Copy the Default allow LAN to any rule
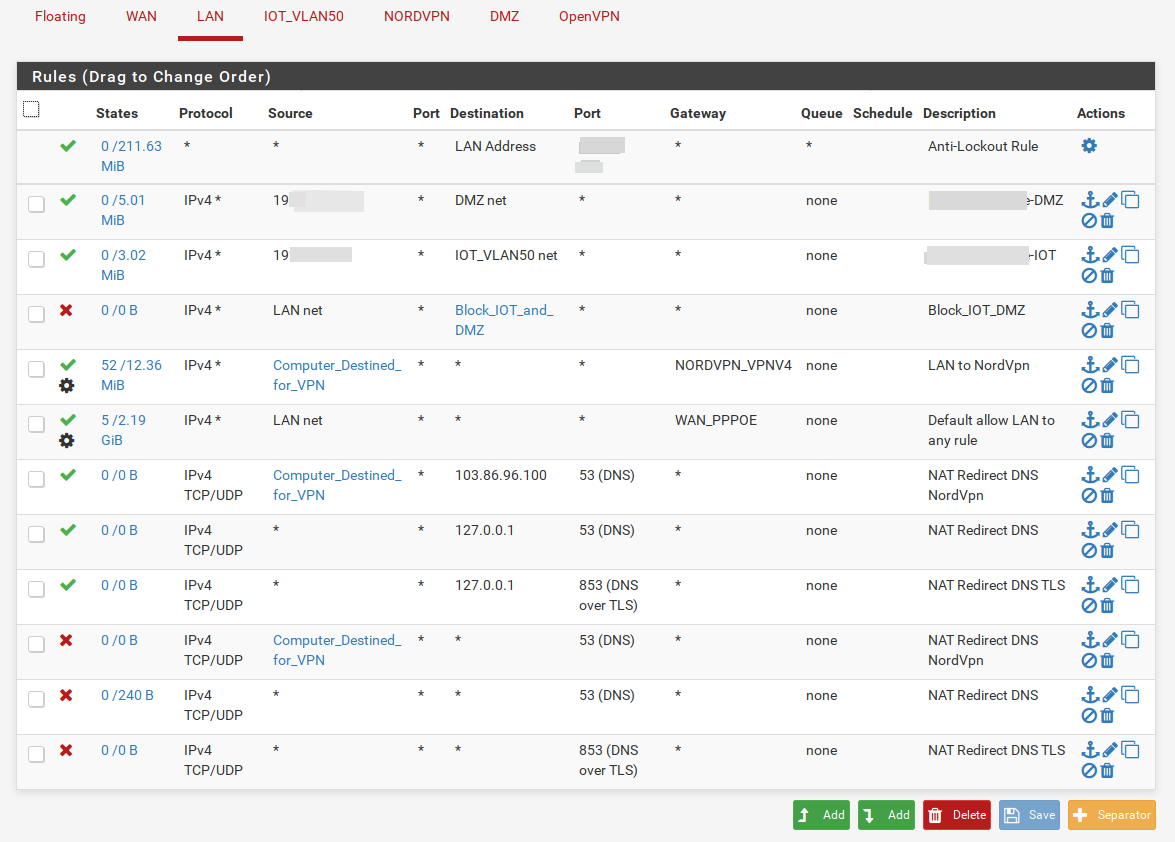Viewport: 1175px width, 842px height. point(1130,420)
